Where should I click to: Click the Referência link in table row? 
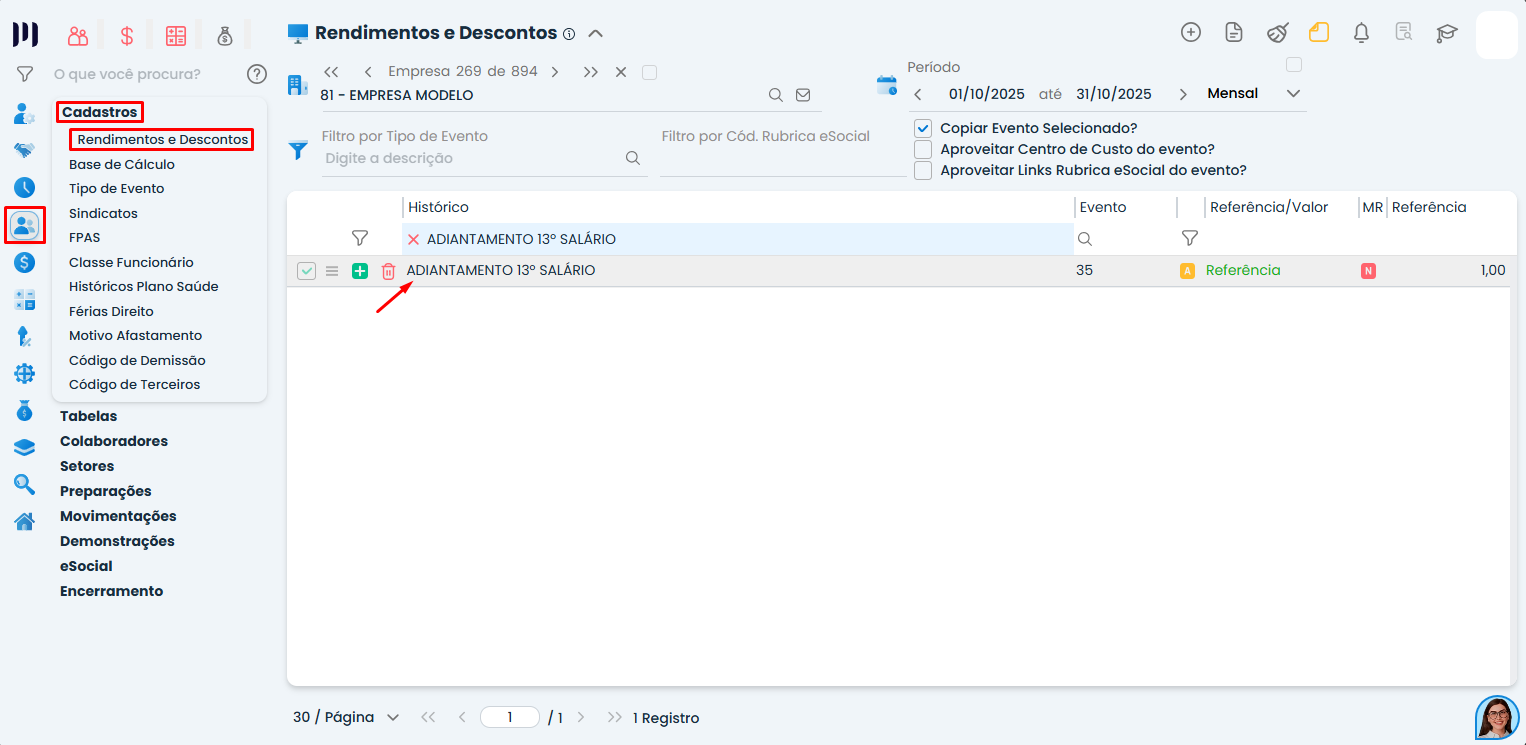point(1243,271)
